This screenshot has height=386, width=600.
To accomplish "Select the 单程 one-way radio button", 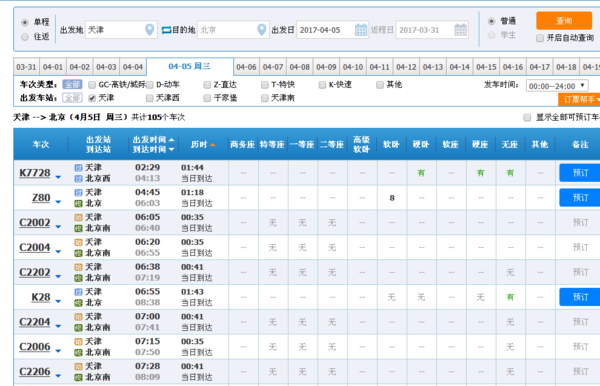I will pyautogui.click(x=25, y=22).
